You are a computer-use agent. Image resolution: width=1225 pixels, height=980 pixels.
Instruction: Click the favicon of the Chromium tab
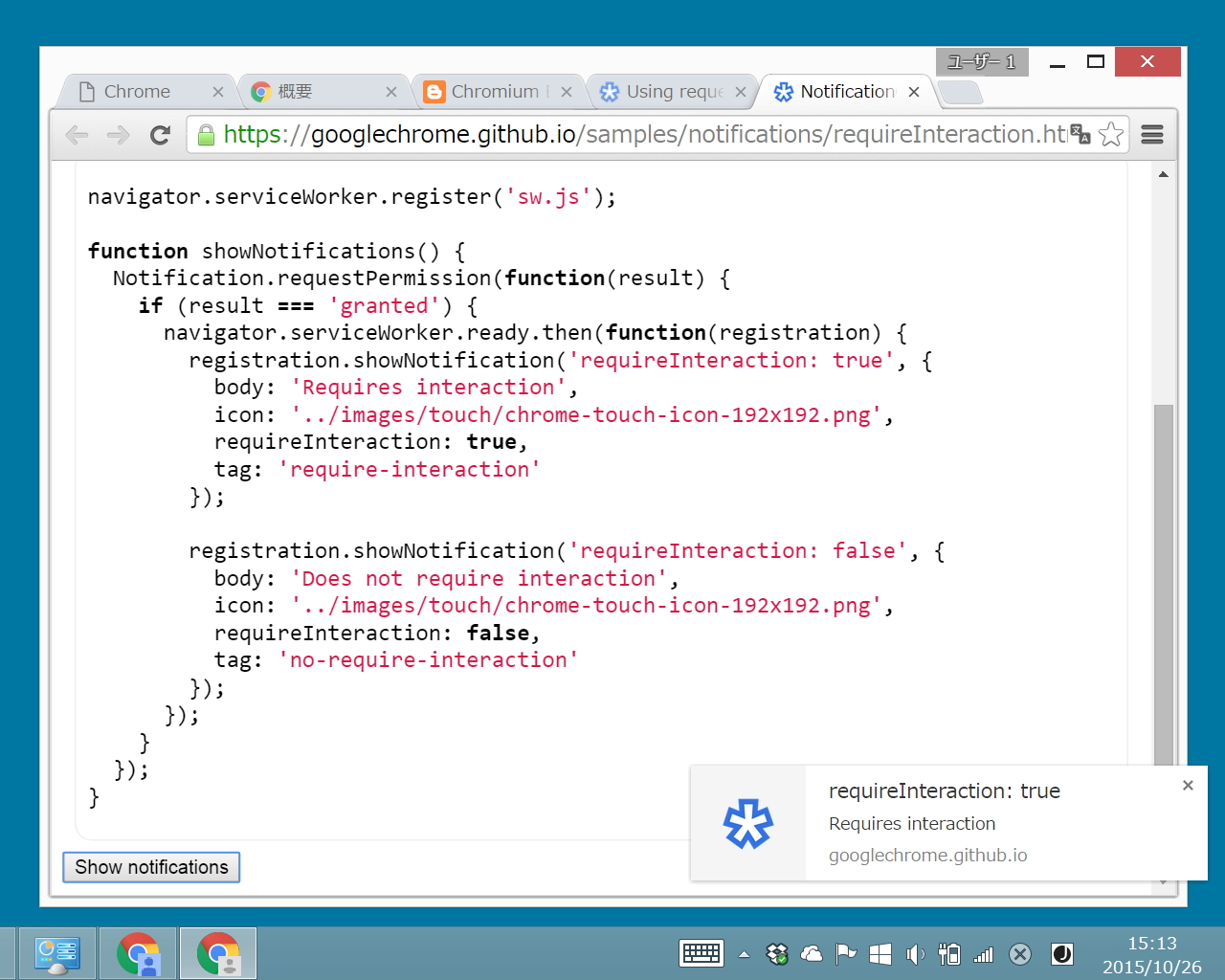(x=434, y=92)
